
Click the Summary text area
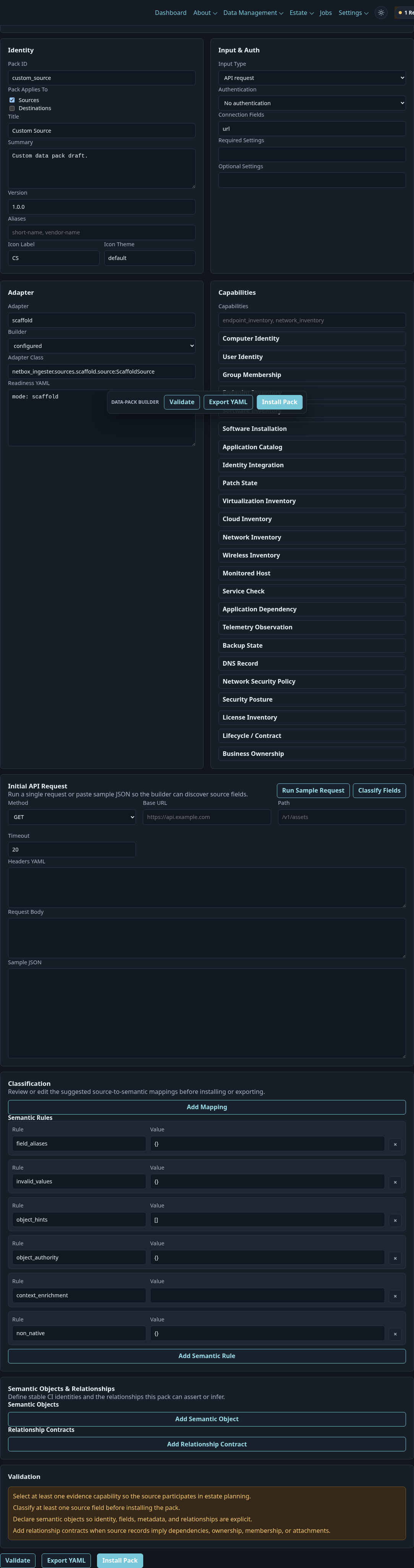click(102, 169)
